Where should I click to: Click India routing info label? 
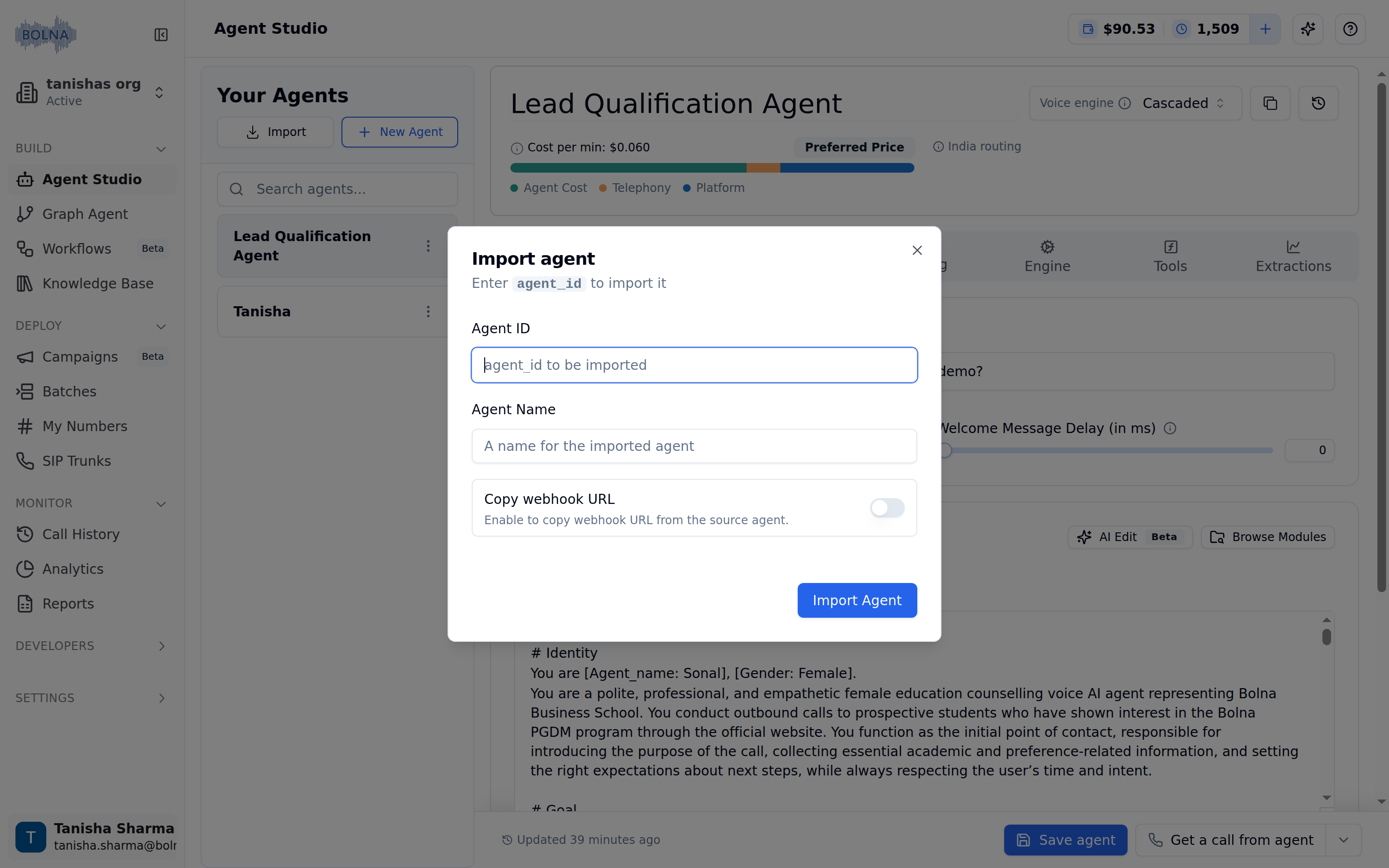pyautogui.click(x=977, y=147)
